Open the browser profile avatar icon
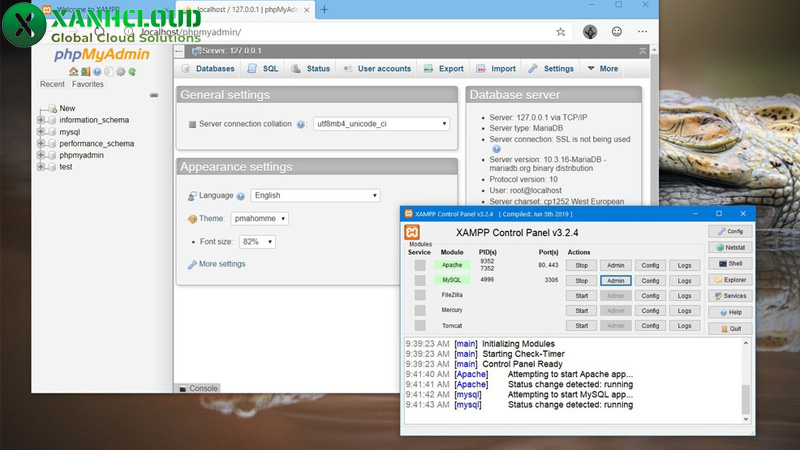Image resolution: width=800 pixels, height=450 pixels. (x=590, y=32)
